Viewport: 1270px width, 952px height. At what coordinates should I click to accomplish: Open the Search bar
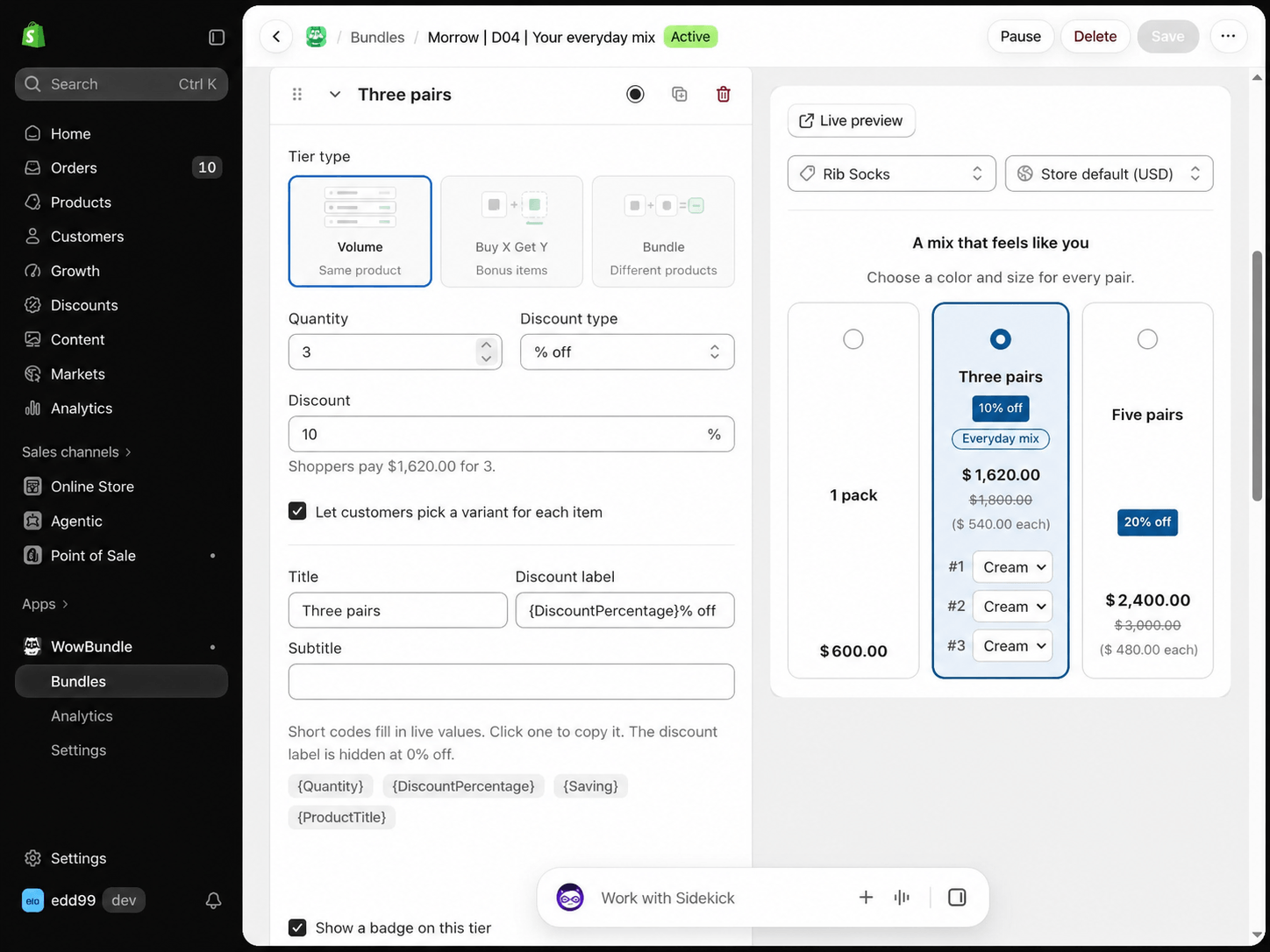[121, 84]
